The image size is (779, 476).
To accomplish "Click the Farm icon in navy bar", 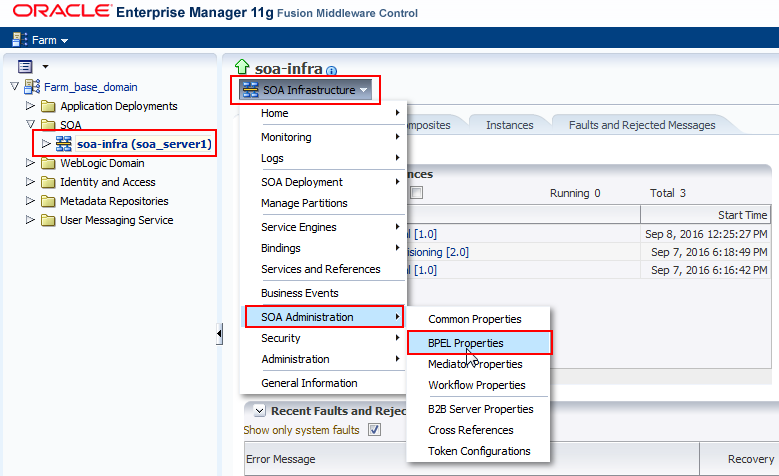I will pos(19,40).
